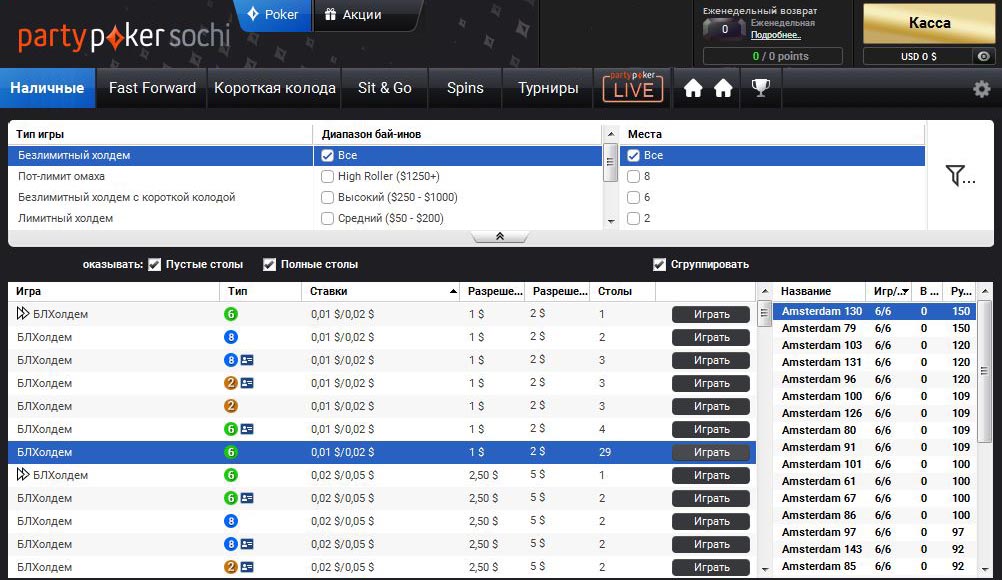
Task: Click the trophy leaderboard icon
Action: coord(761,88)
